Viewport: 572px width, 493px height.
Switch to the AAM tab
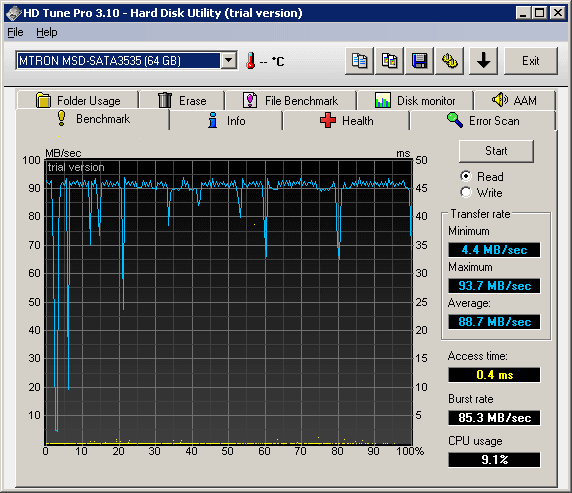[x=514, y=100]
